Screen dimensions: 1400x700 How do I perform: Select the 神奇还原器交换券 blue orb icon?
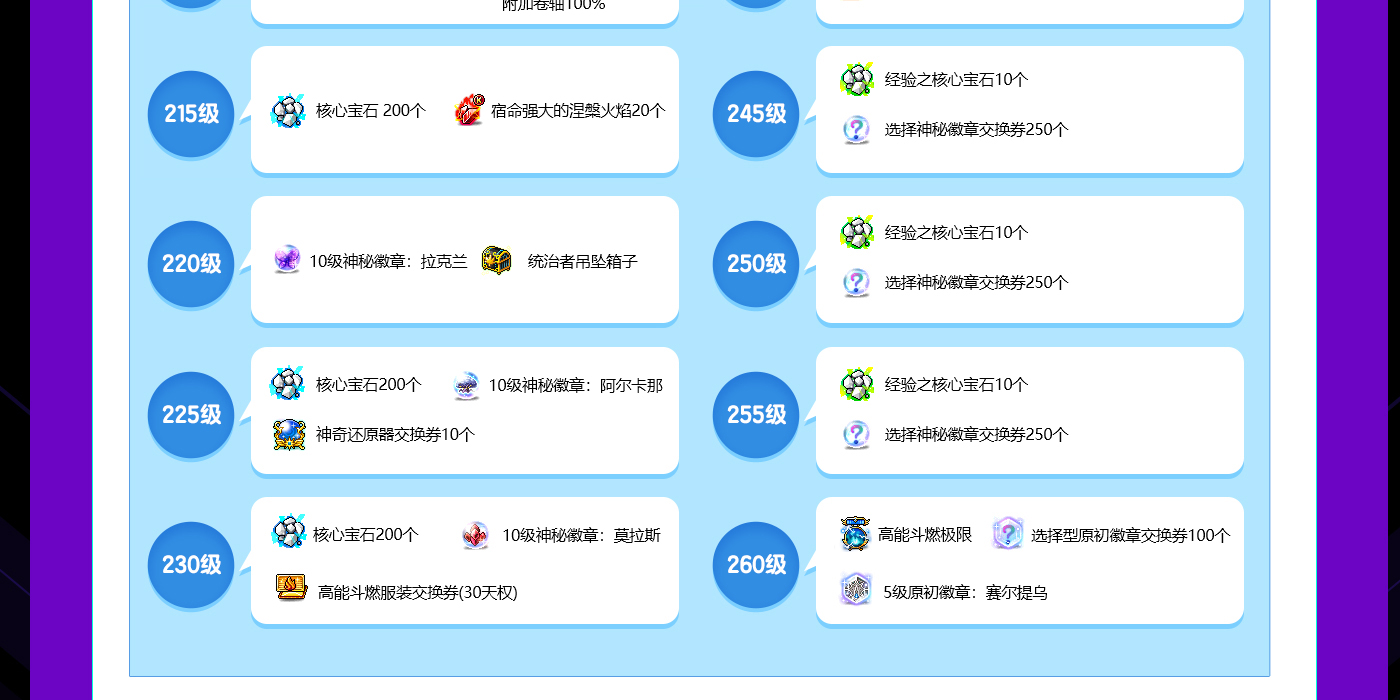(289, 434)
